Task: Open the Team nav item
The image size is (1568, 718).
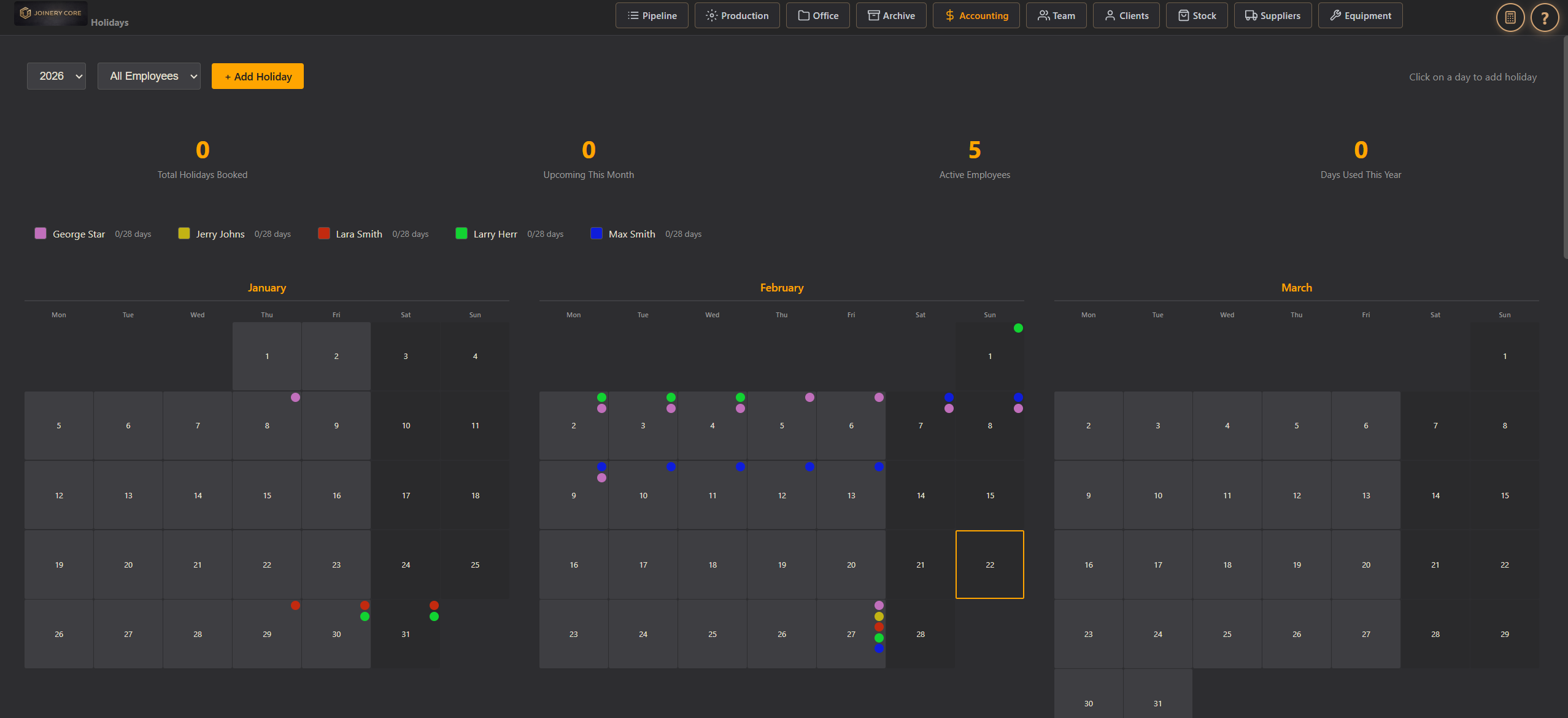Action: click(x=1056, y=15)
